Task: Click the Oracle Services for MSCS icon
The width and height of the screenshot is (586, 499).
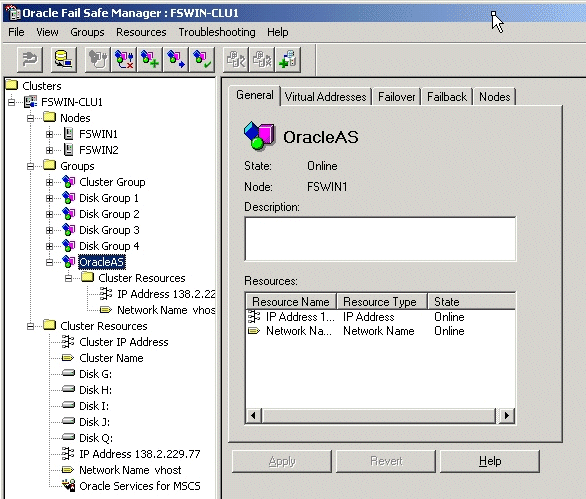Action: tap(69, 486)
